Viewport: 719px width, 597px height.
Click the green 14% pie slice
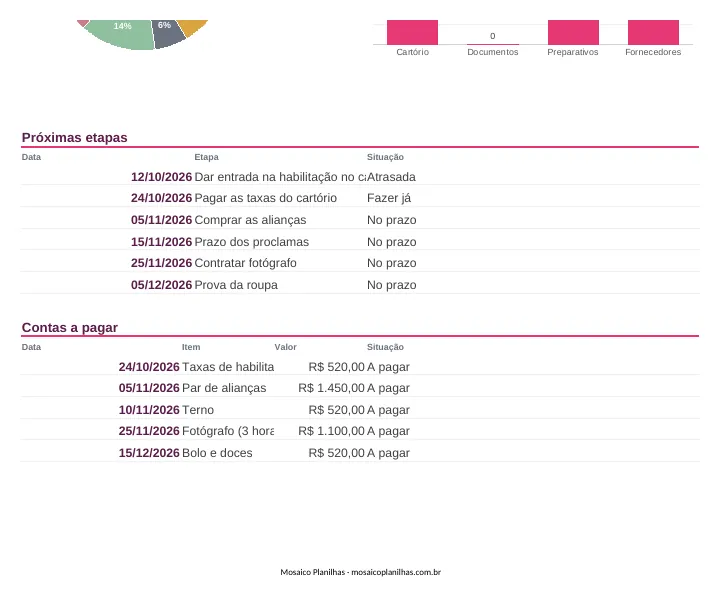(x=122, y=33)
